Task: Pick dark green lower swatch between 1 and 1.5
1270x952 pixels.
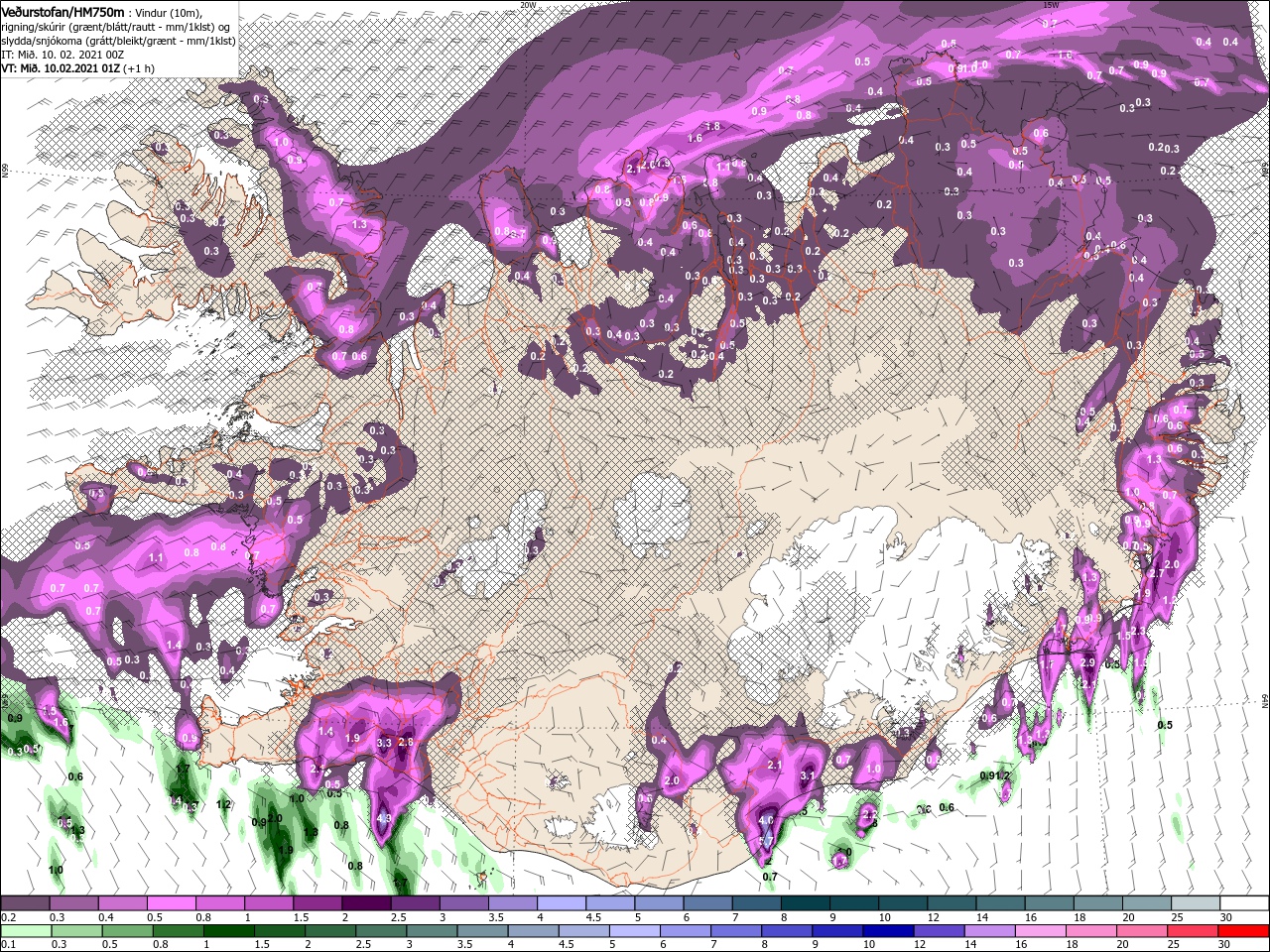Action: click(x=231, y=931)
